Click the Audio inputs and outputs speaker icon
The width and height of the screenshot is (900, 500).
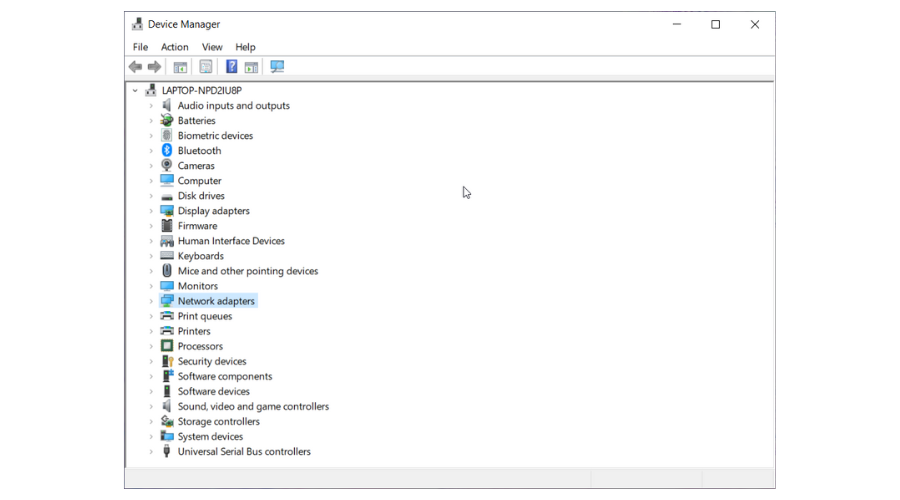(x=166, y=105)
